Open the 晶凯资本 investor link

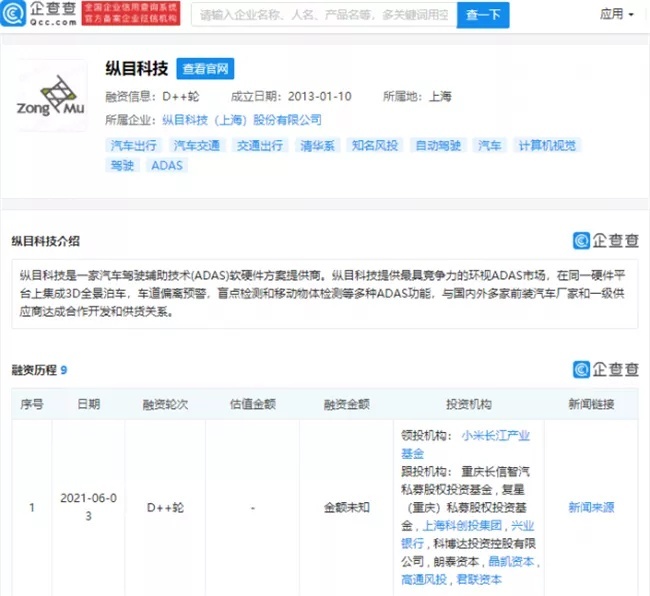point(512,562)
